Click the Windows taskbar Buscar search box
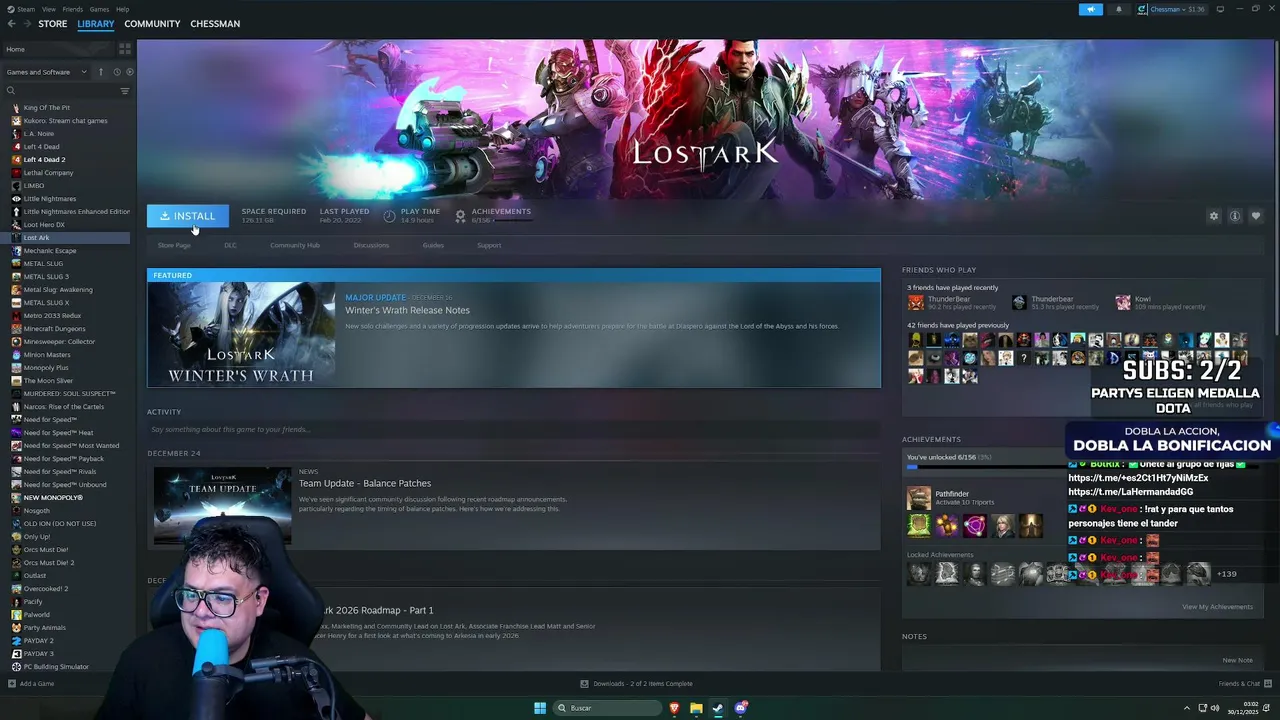This screenshot has height=720, width=1280. pyautogui.click(x=607, y=708)
